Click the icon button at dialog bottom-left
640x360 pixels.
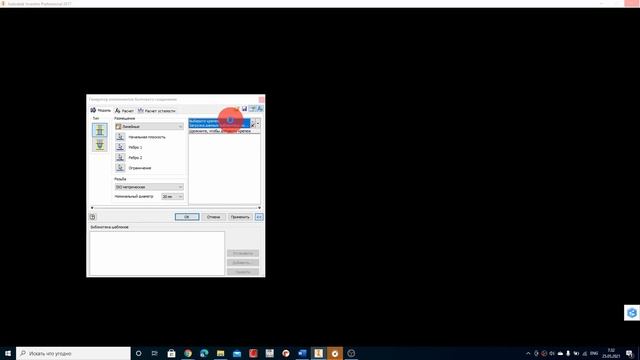point(93,217)
